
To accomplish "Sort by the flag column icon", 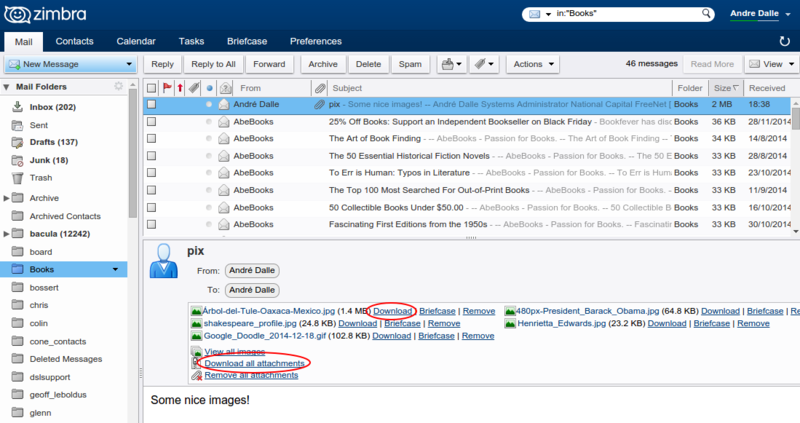I will [x=167, y=88].
